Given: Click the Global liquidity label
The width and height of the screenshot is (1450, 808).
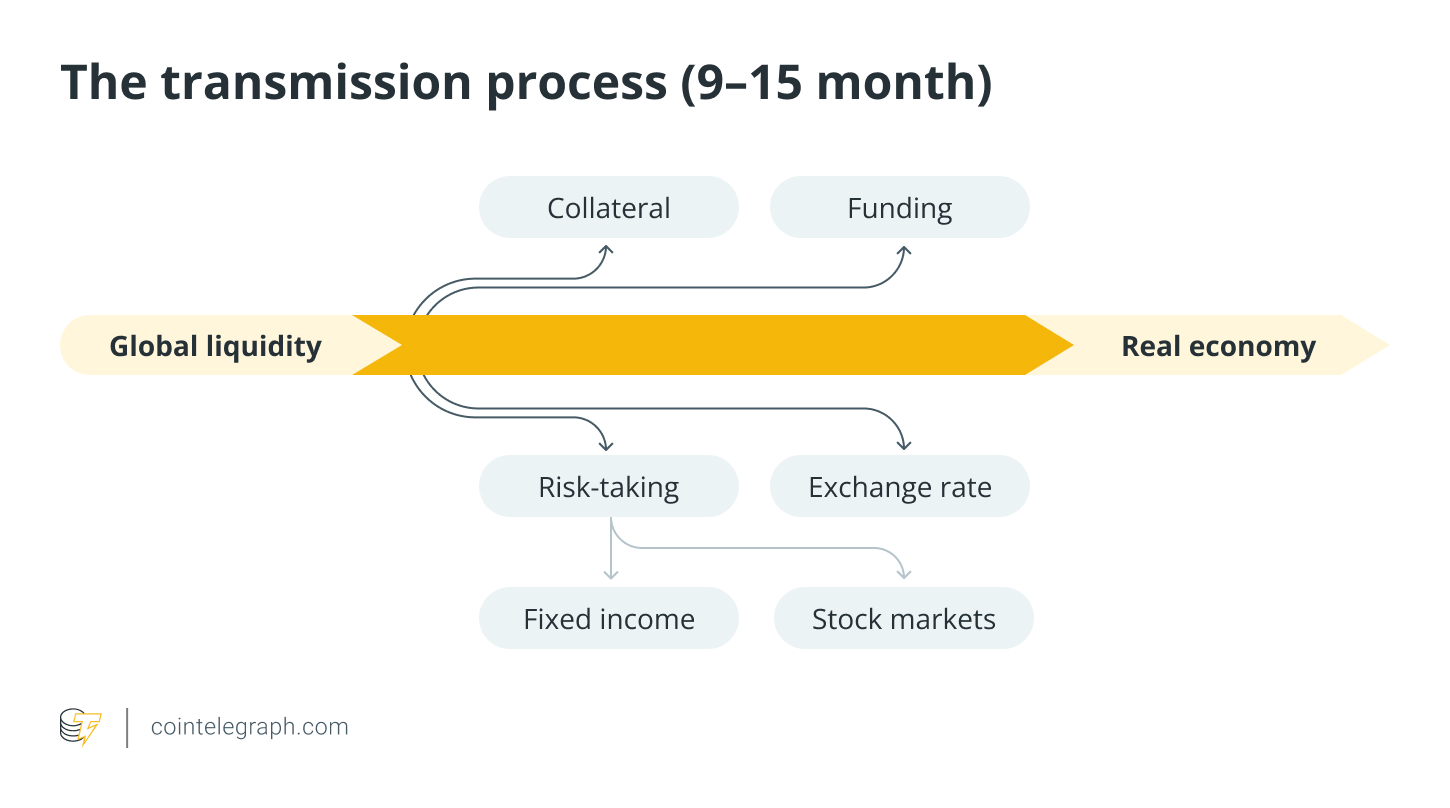Looking at the screenshot, I should pyautogui.click(x=215, y=346).
